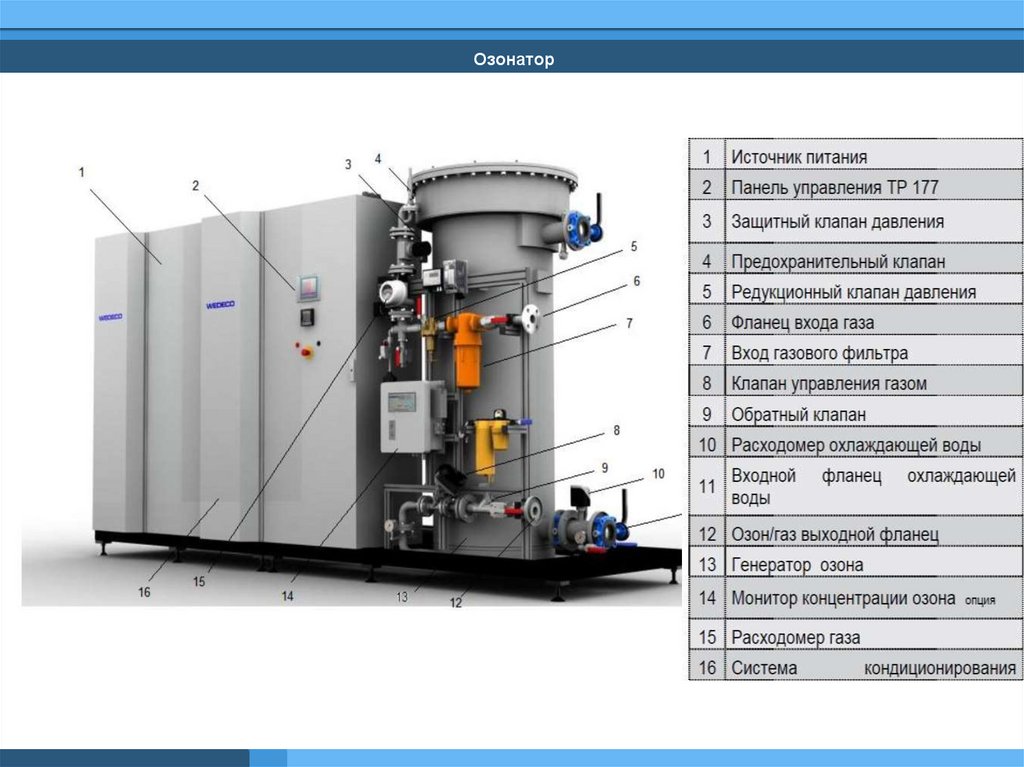Click callout label '12' on the diagram
This screenshot has height=767, width=1024.
(x=455, y=602)
